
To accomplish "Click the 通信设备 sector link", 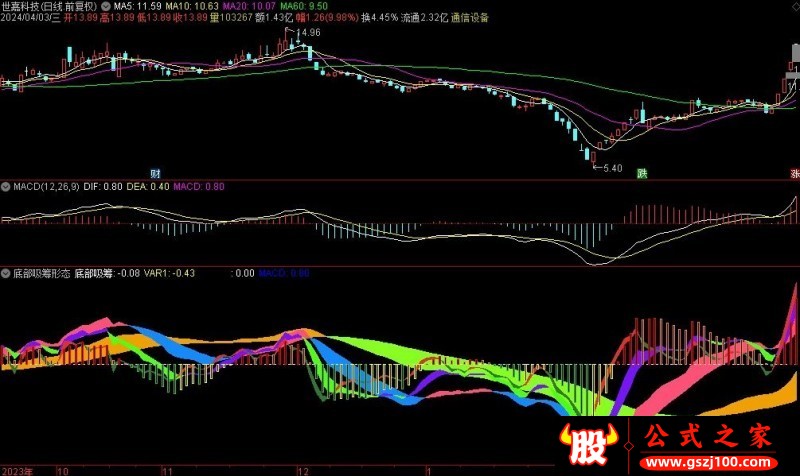I will (x=471, y=18).
